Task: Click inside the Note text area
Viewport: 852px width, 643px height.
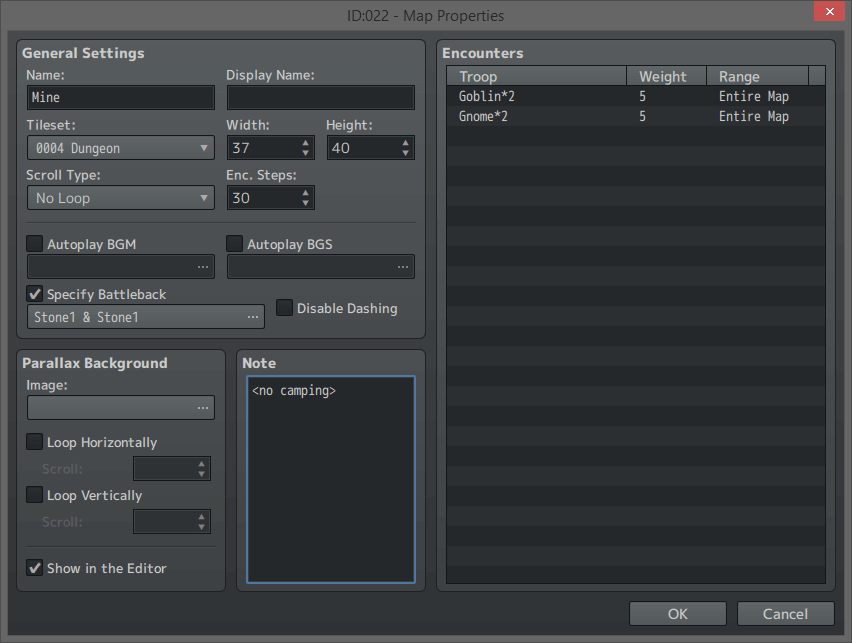Action: [331, 479]
